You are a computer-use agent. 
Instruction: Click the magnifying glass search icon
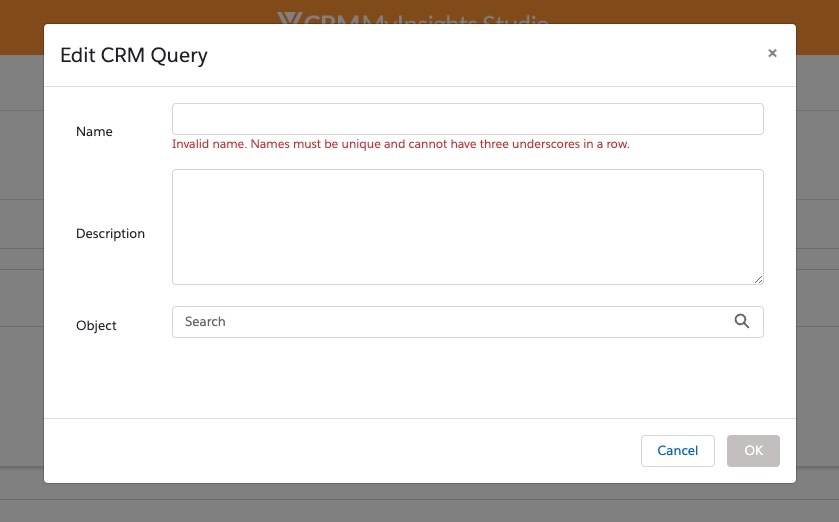(741, 321)
